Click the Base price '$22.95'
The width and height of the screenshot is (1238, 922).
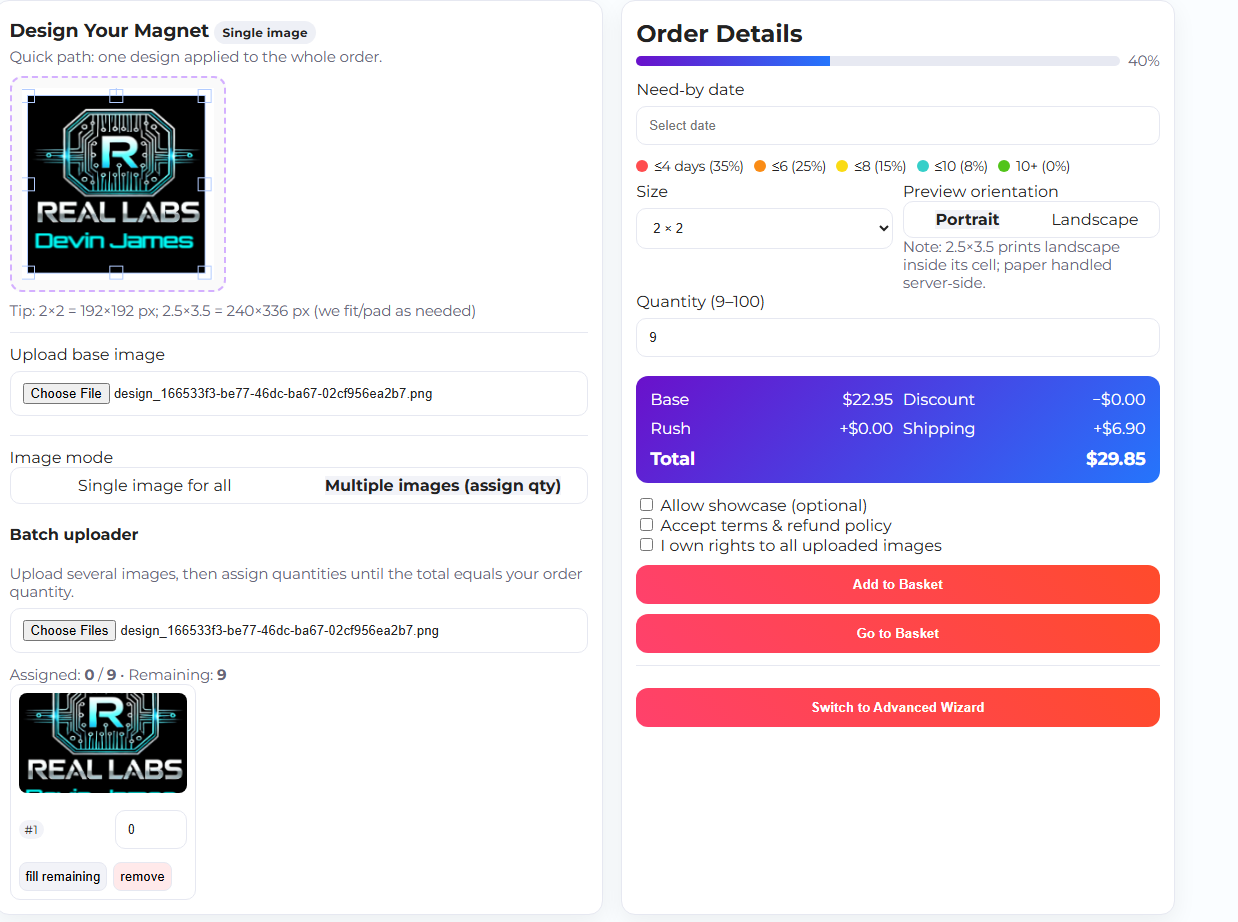click(x=868, y=400)
